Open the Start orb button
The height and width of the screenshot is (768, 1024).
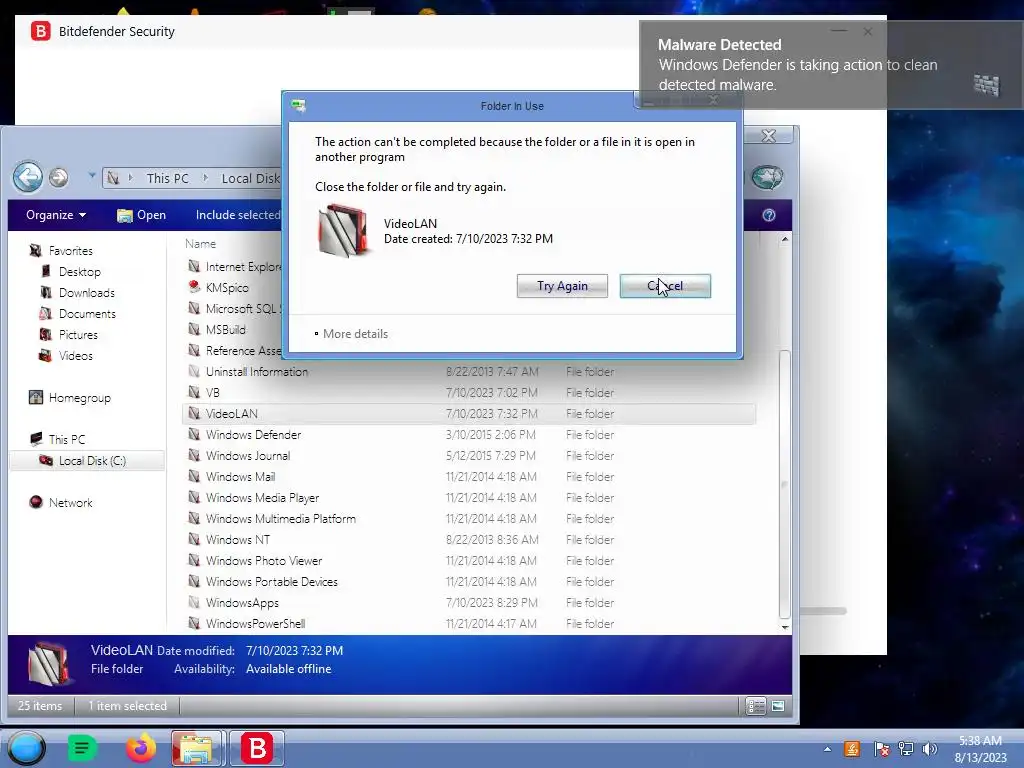[26, 748]
